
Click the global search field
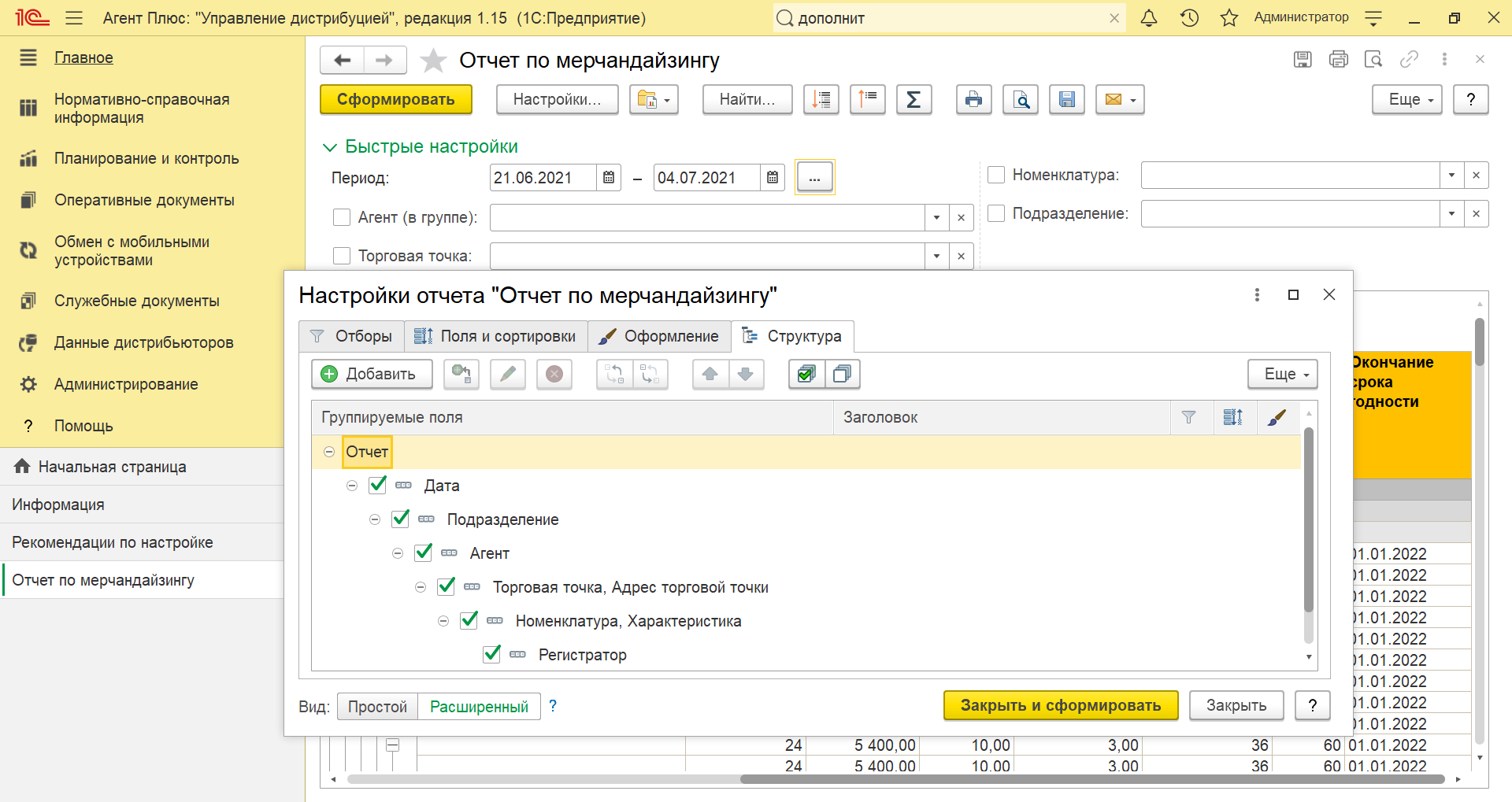tap(949, 18)
